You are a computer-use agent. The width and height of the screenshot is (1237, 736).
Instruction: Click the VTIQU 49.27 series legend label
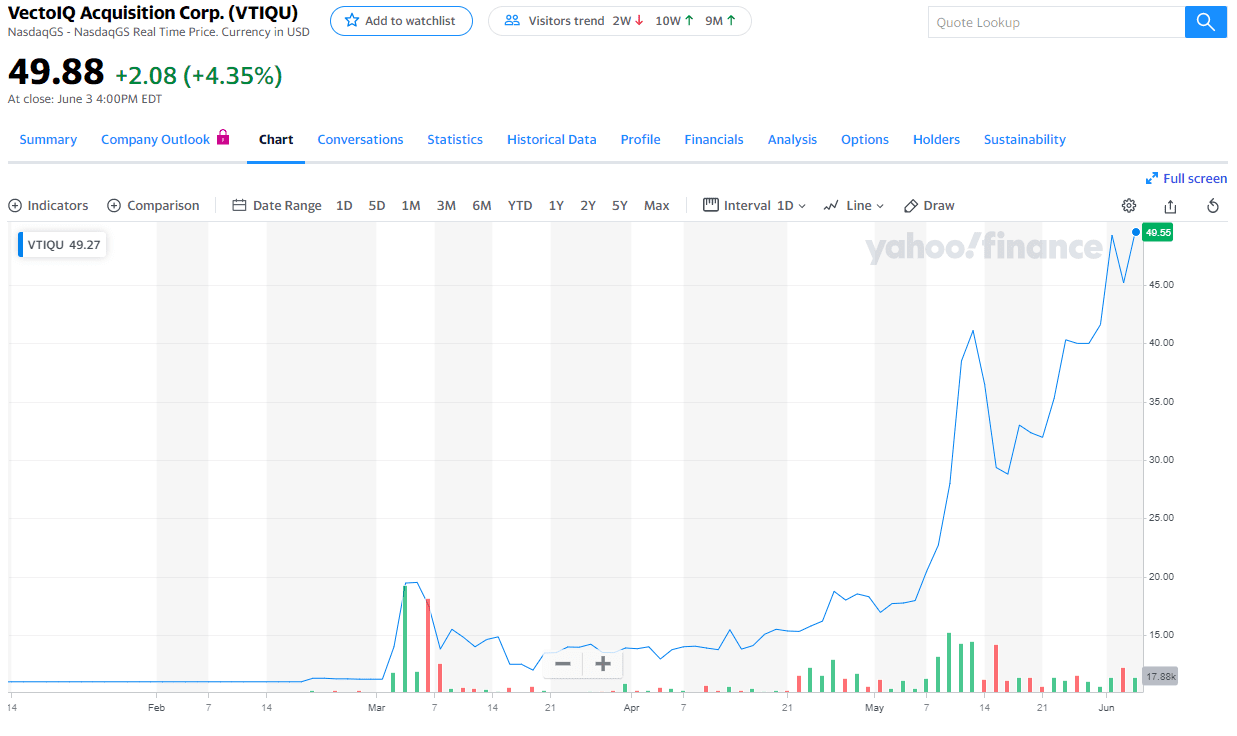click(63, 244)
